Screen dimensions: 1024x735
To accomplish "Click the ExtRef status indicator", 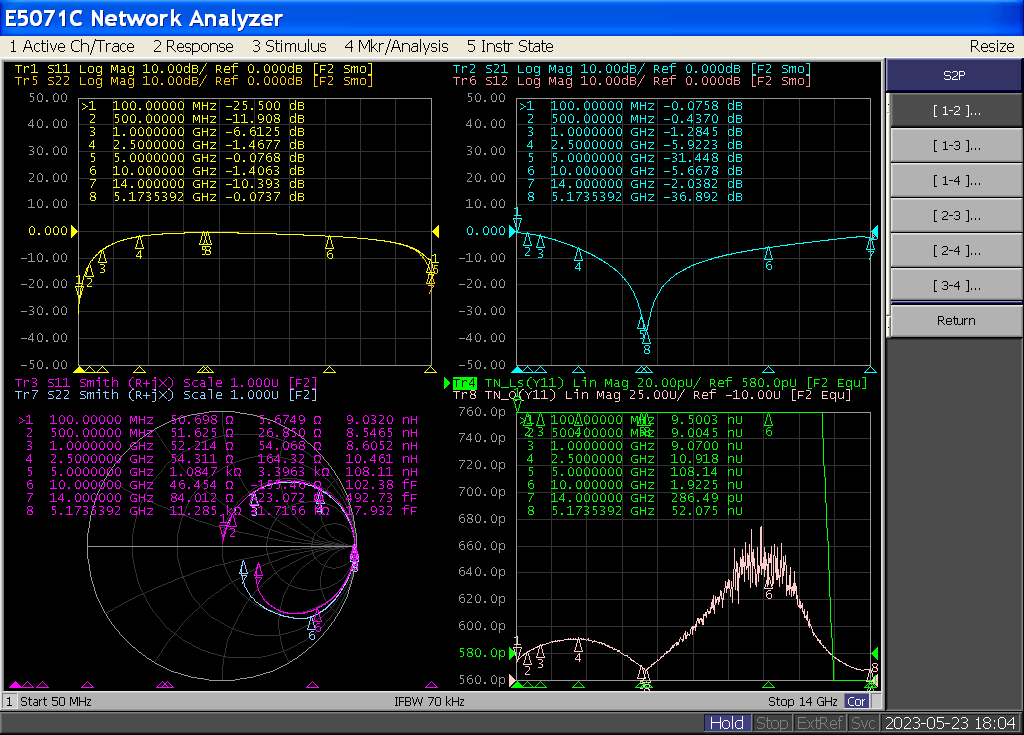I will [x=820, y=723].
